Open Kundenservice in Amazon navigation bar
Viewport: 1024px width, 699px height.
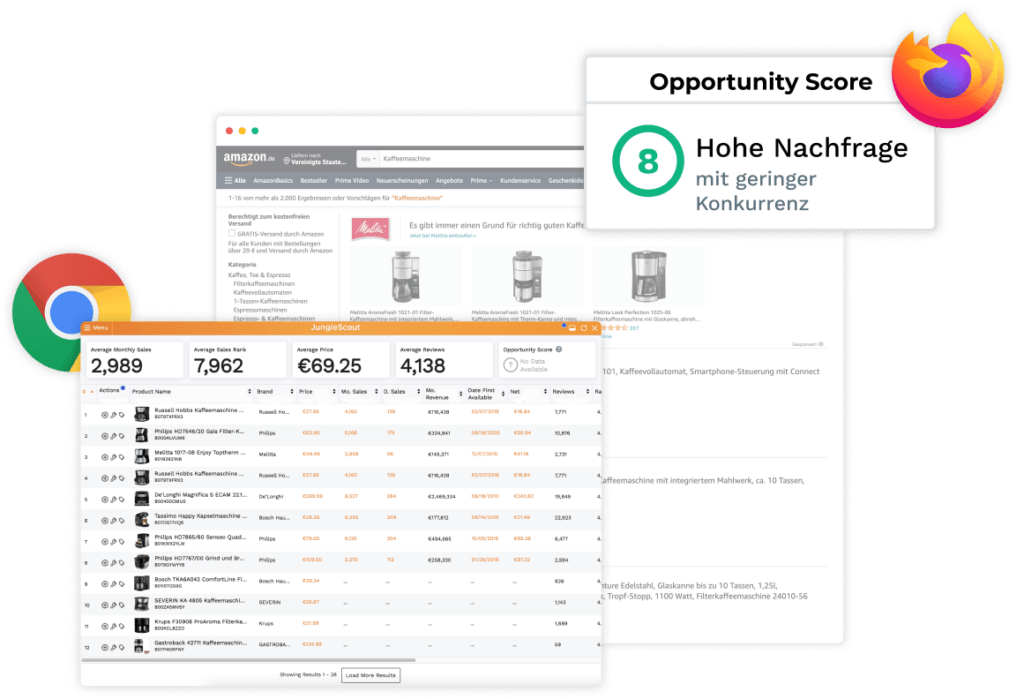pos(520,180)
